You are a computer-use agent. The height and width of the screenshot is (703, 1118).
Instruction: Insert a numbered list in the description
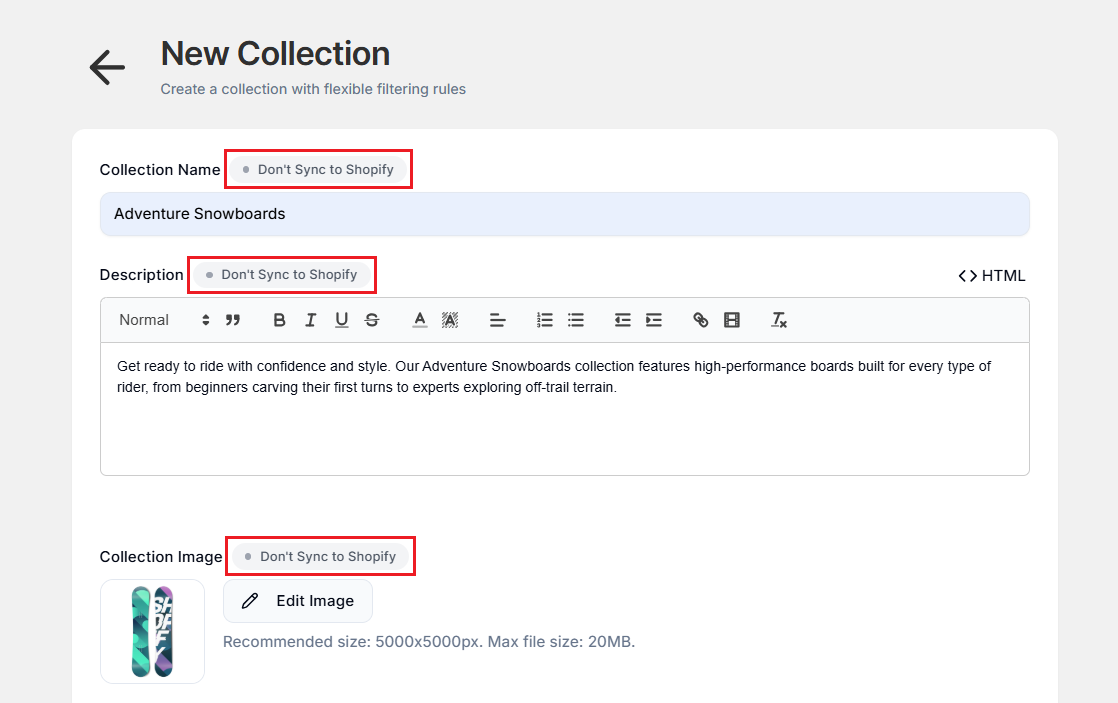(x=544, y=320)
